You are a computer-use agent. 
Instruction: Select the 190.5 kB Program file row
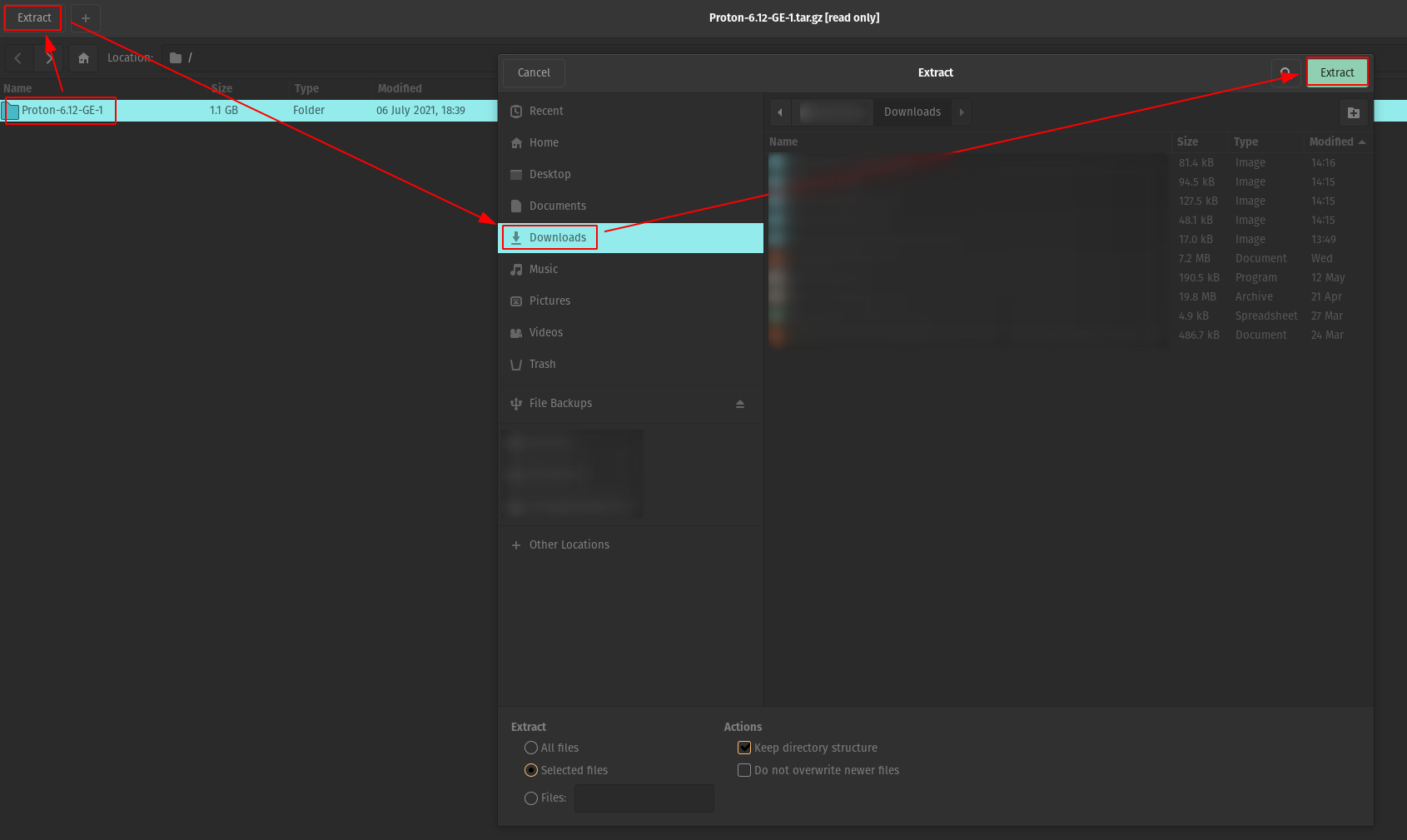coord(1069,278)
